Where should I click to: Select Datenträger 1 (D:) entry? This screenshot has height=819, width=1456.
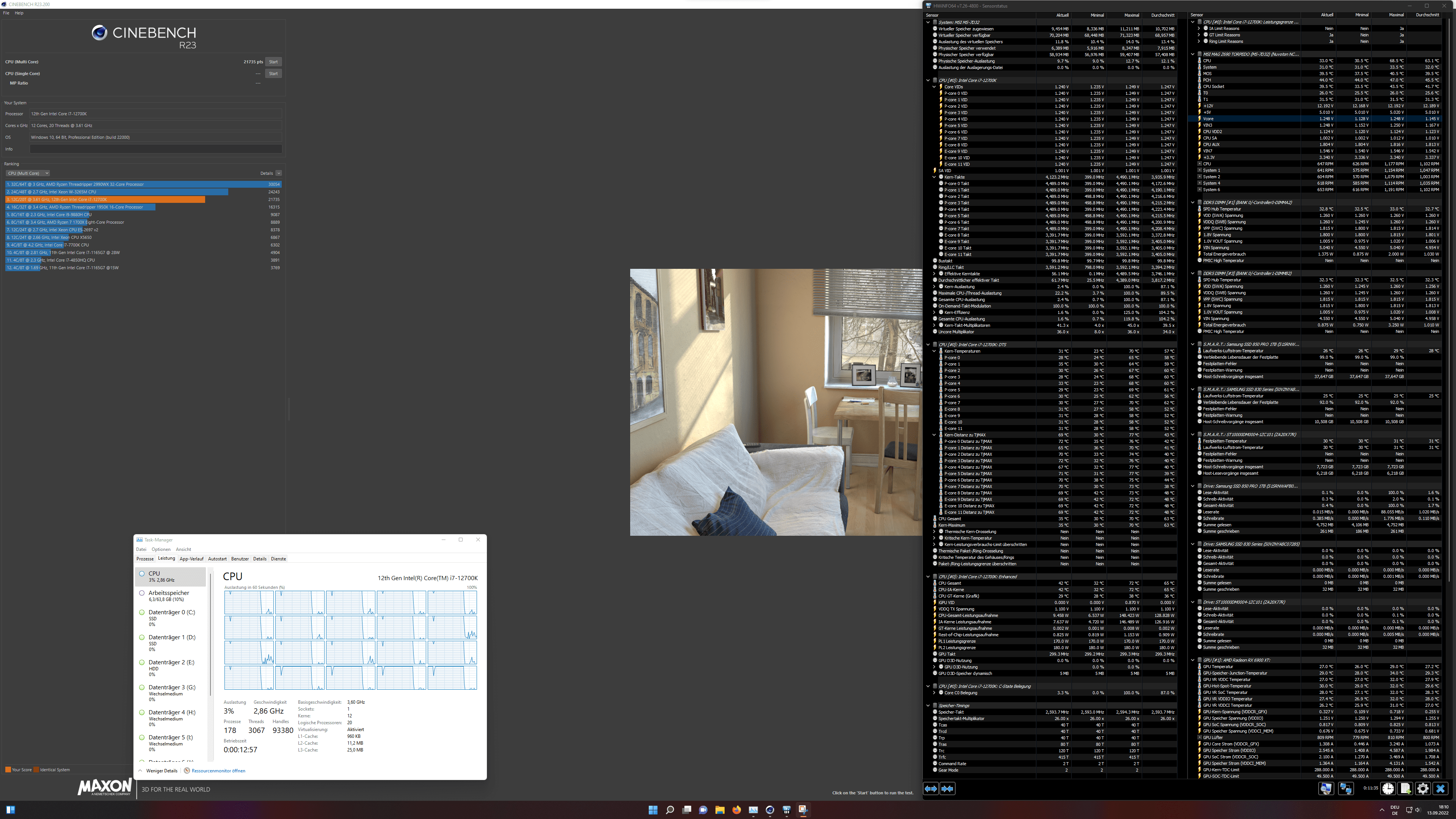pyautogui.click(x=170, y=643)
